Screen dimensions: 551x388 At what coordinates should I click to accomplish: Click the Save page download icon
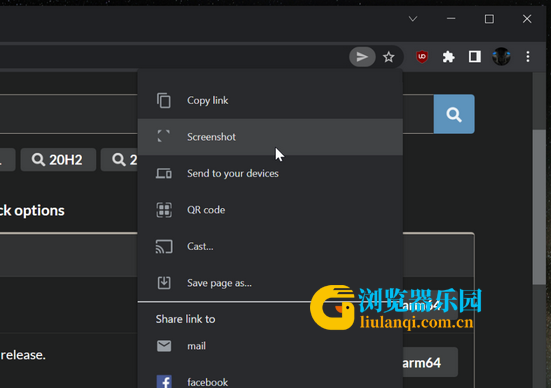pyautogui.click(x=164, y=283)
